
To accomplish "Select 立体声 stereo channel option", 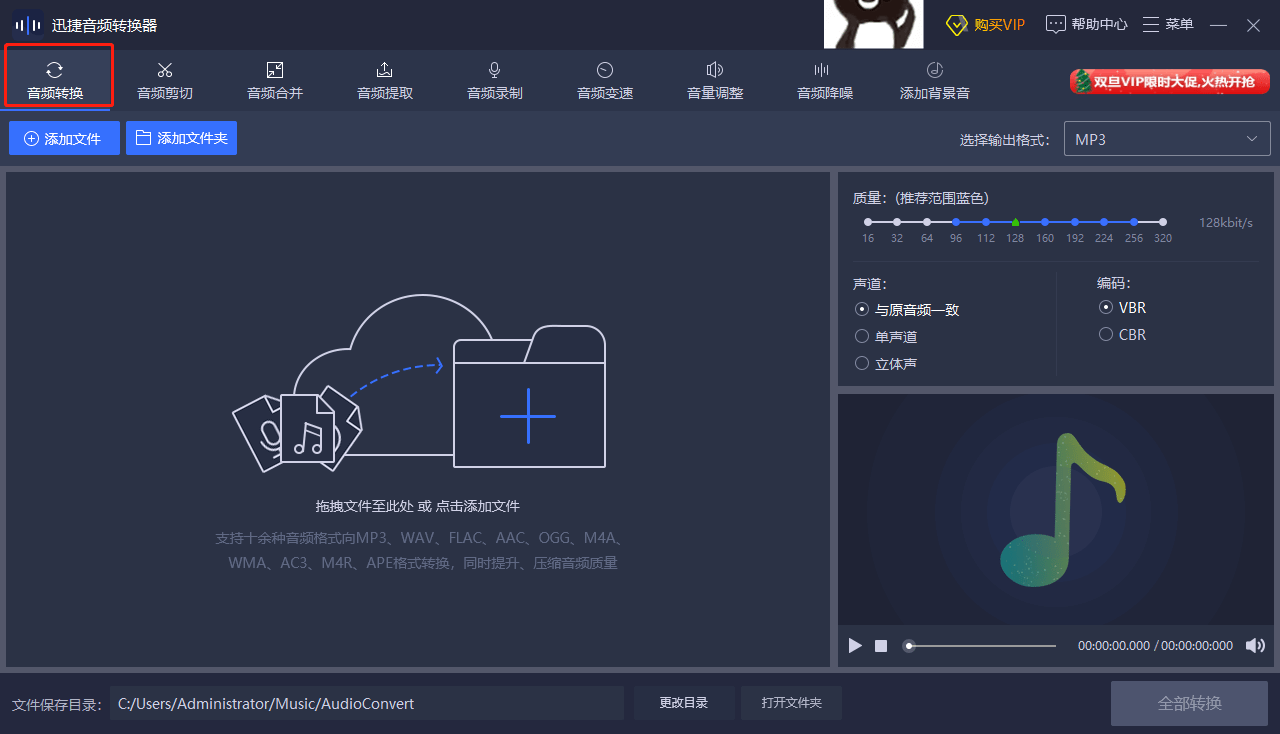I will 886,364.
